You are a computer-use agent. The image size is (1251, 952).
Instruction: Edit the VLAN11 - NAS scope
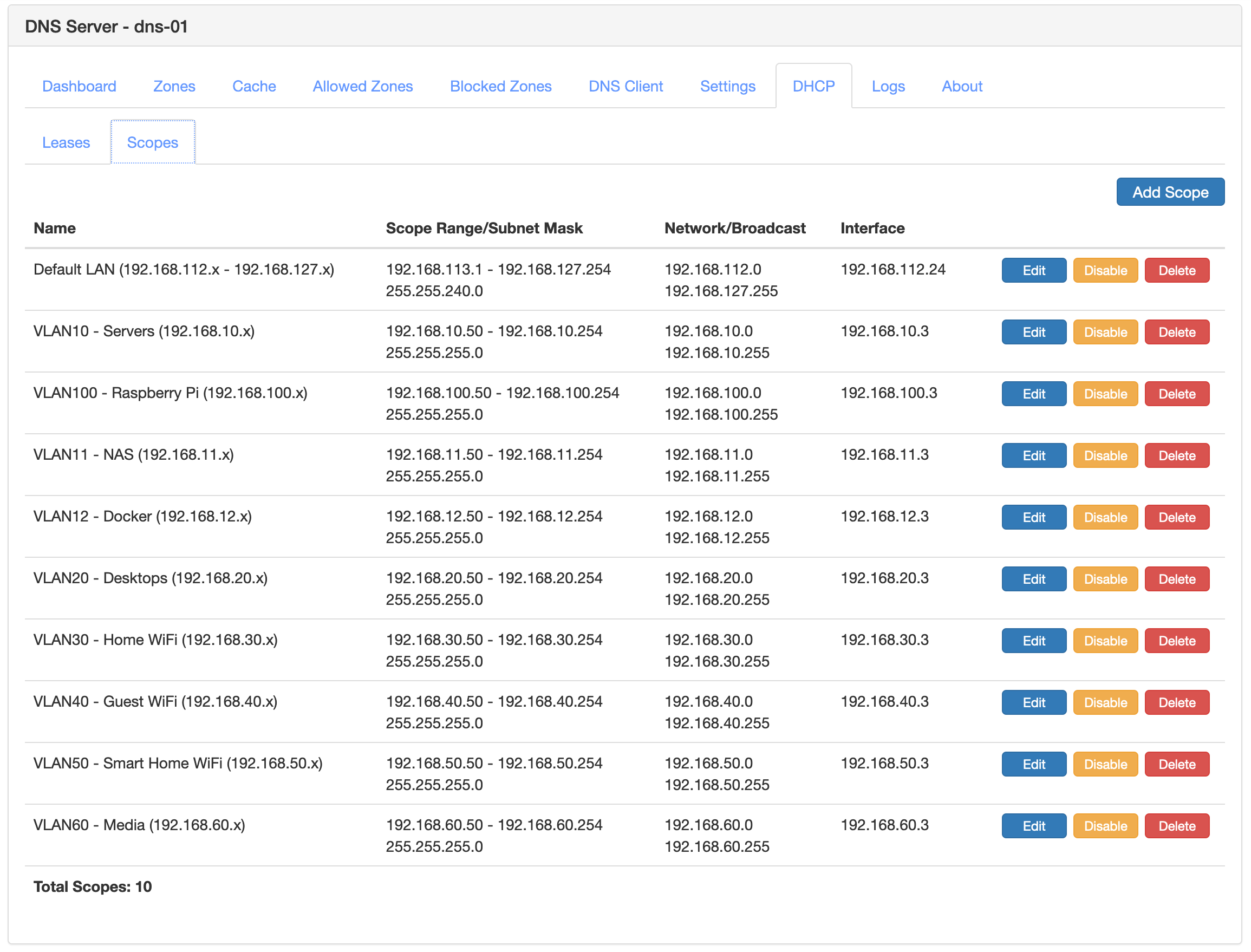(1033, 455)
